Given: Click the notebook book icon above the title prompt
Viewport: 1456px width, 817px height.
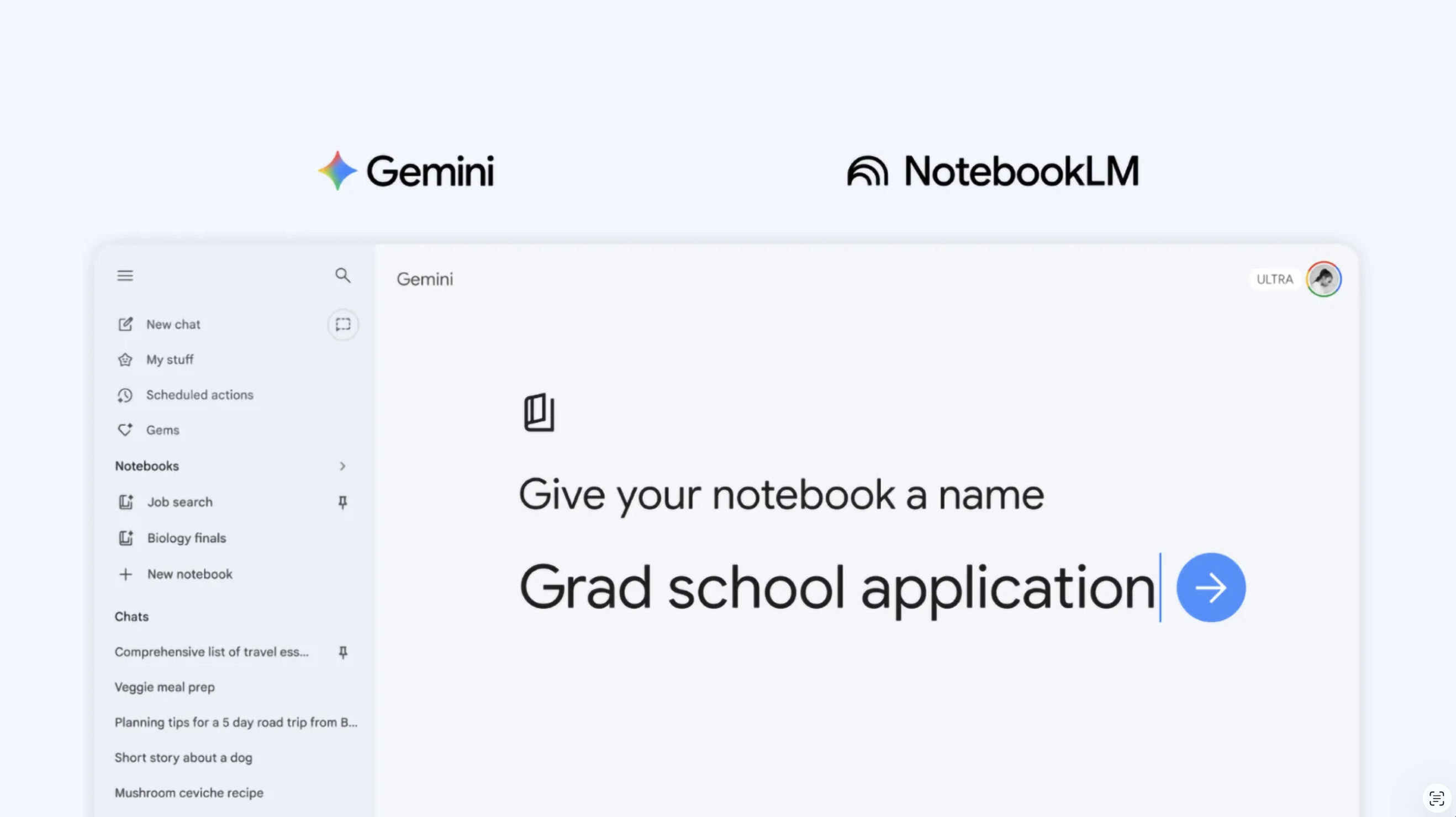Looking at the screenshot, I should [539, 412].
